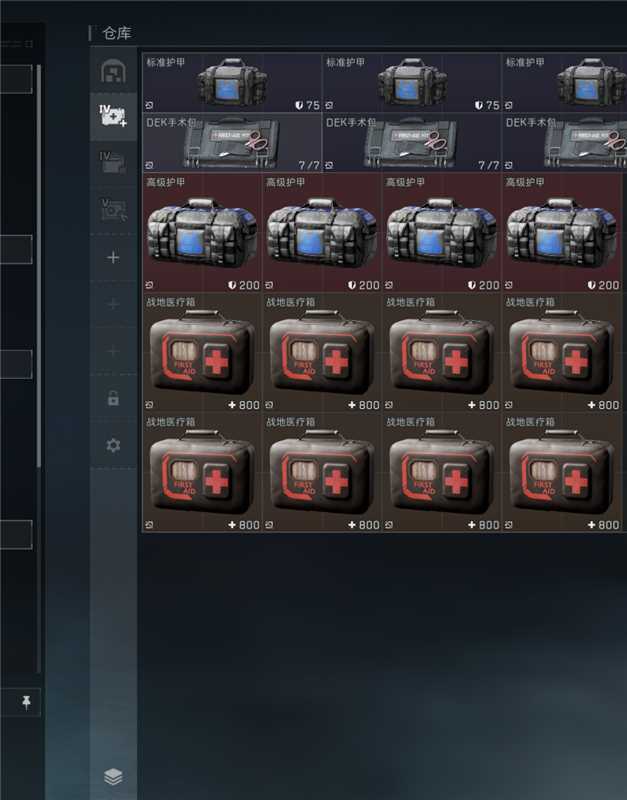The height and width of the screenshot is (800, 627).
Task: Click the rotate icon on the first 标准护甲
Action: click(149, 106)
